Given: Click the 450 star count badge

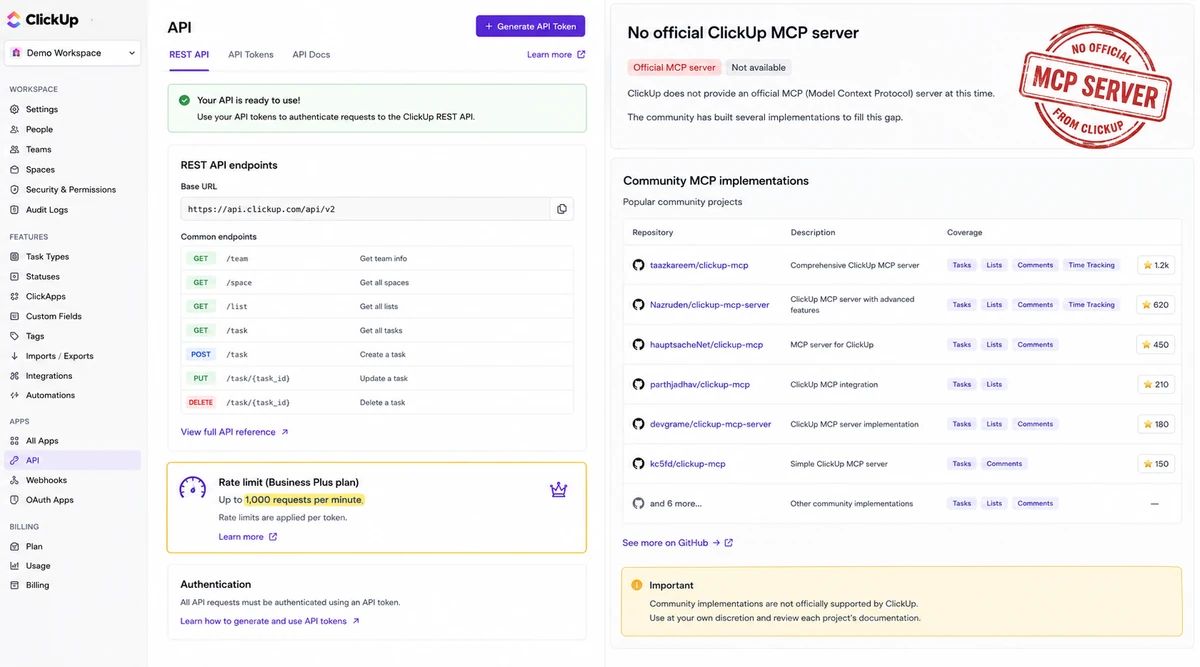Looking at the screenshot, I should point(1155,344).
